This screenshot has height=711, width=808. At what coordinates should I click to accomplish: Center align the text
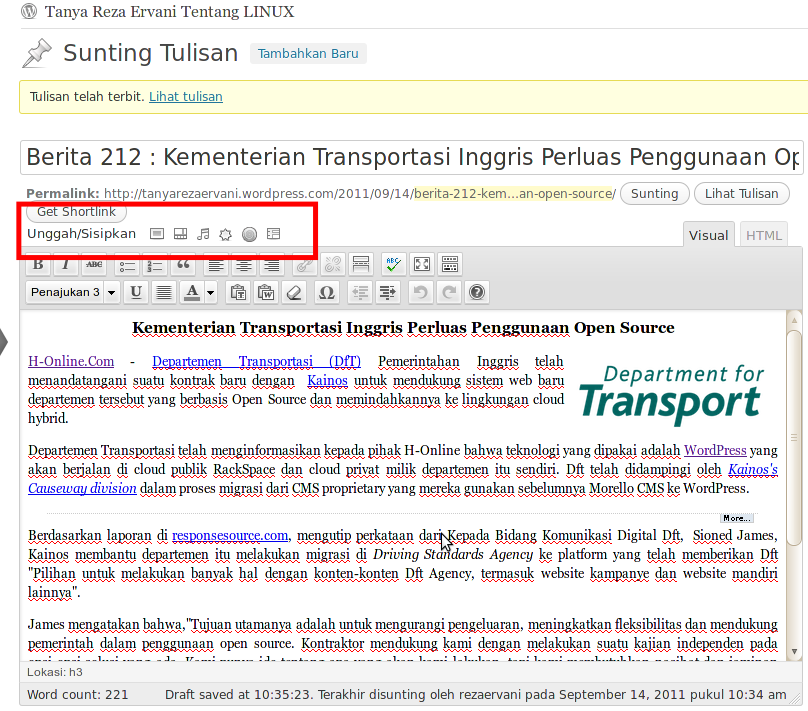tap(244, 264)
